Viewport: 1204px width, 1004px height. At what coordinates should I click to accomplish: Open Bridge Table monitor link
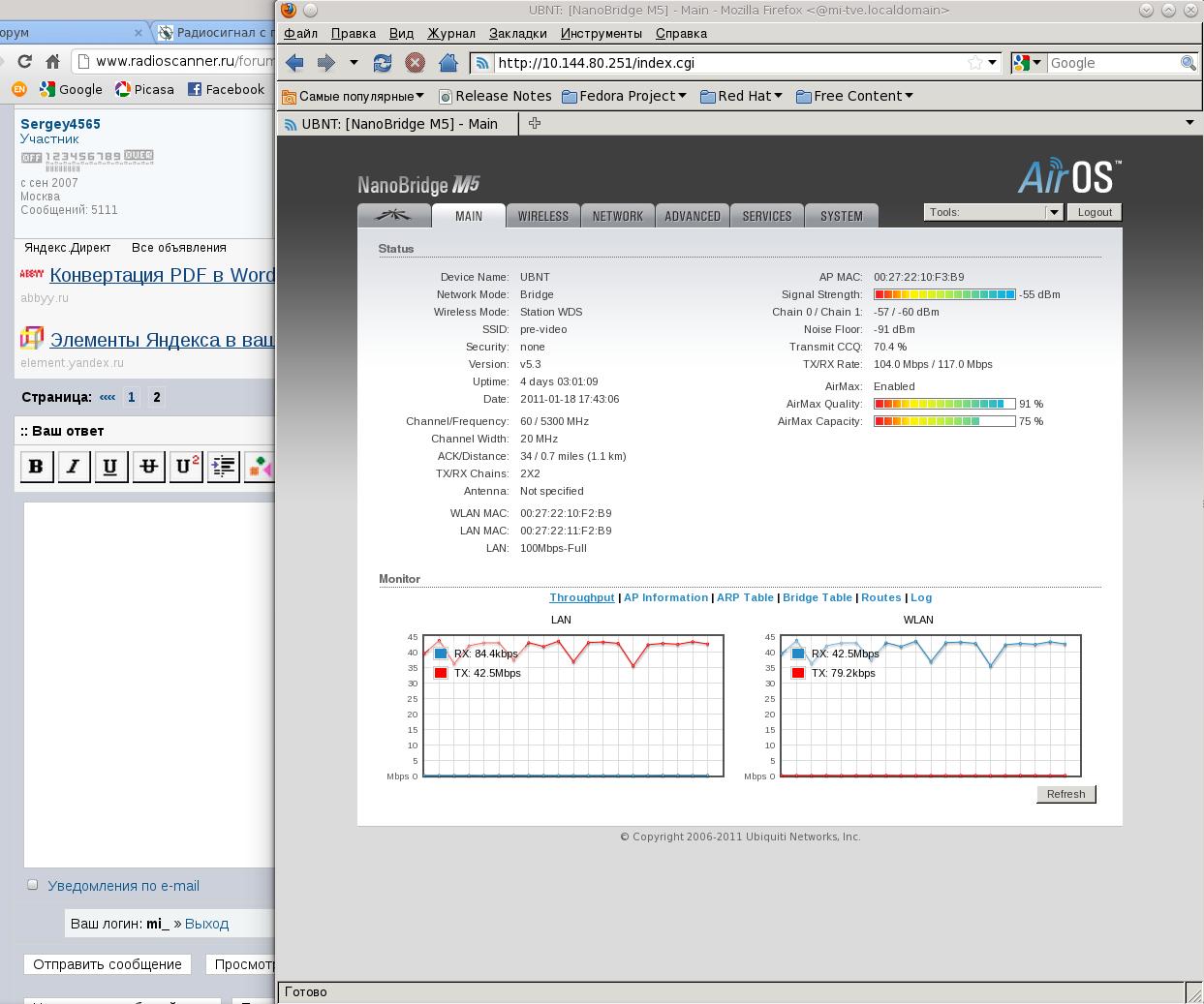pos(818,597)
